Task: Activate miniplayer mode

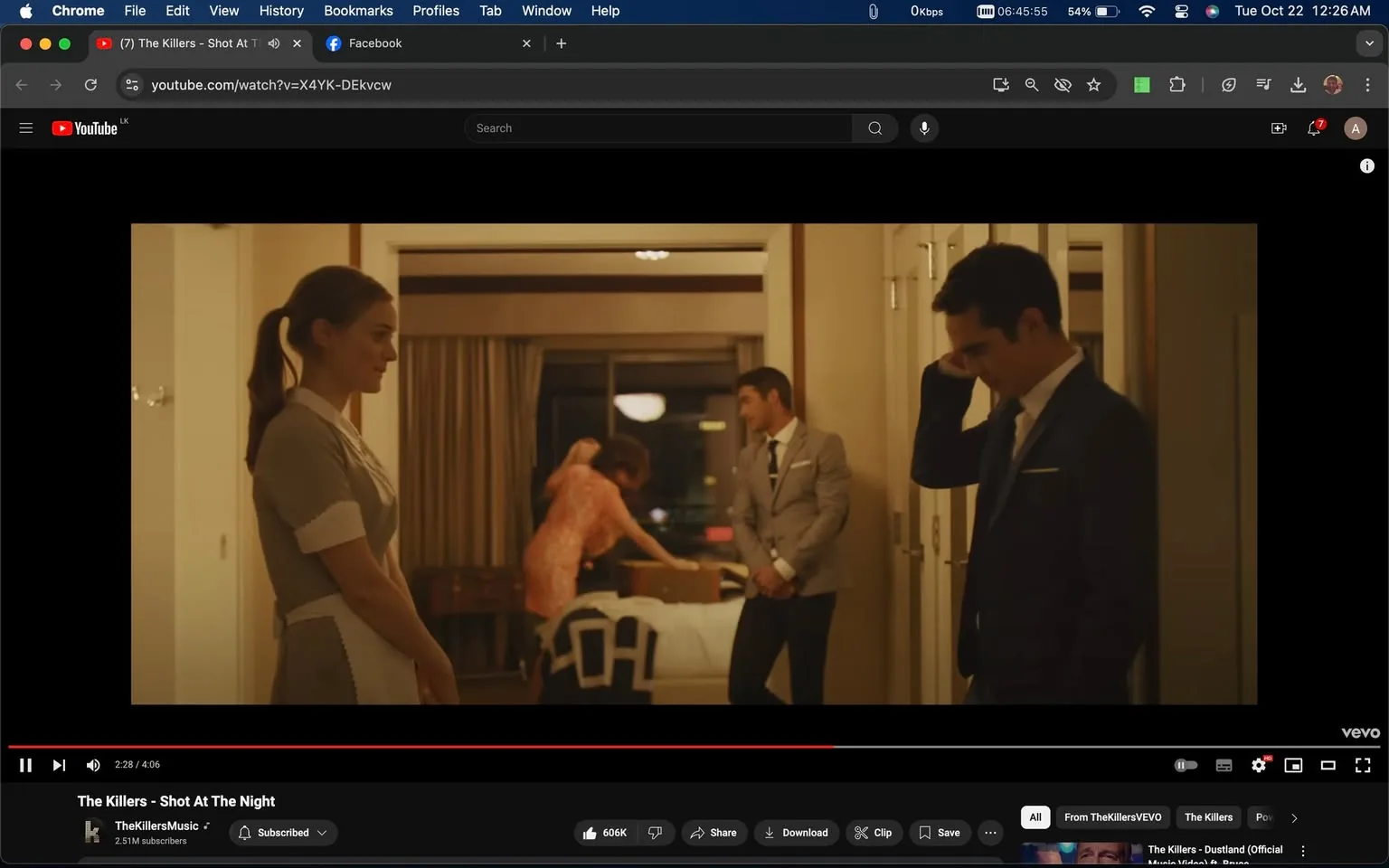Action: (x=1293, y=765)
